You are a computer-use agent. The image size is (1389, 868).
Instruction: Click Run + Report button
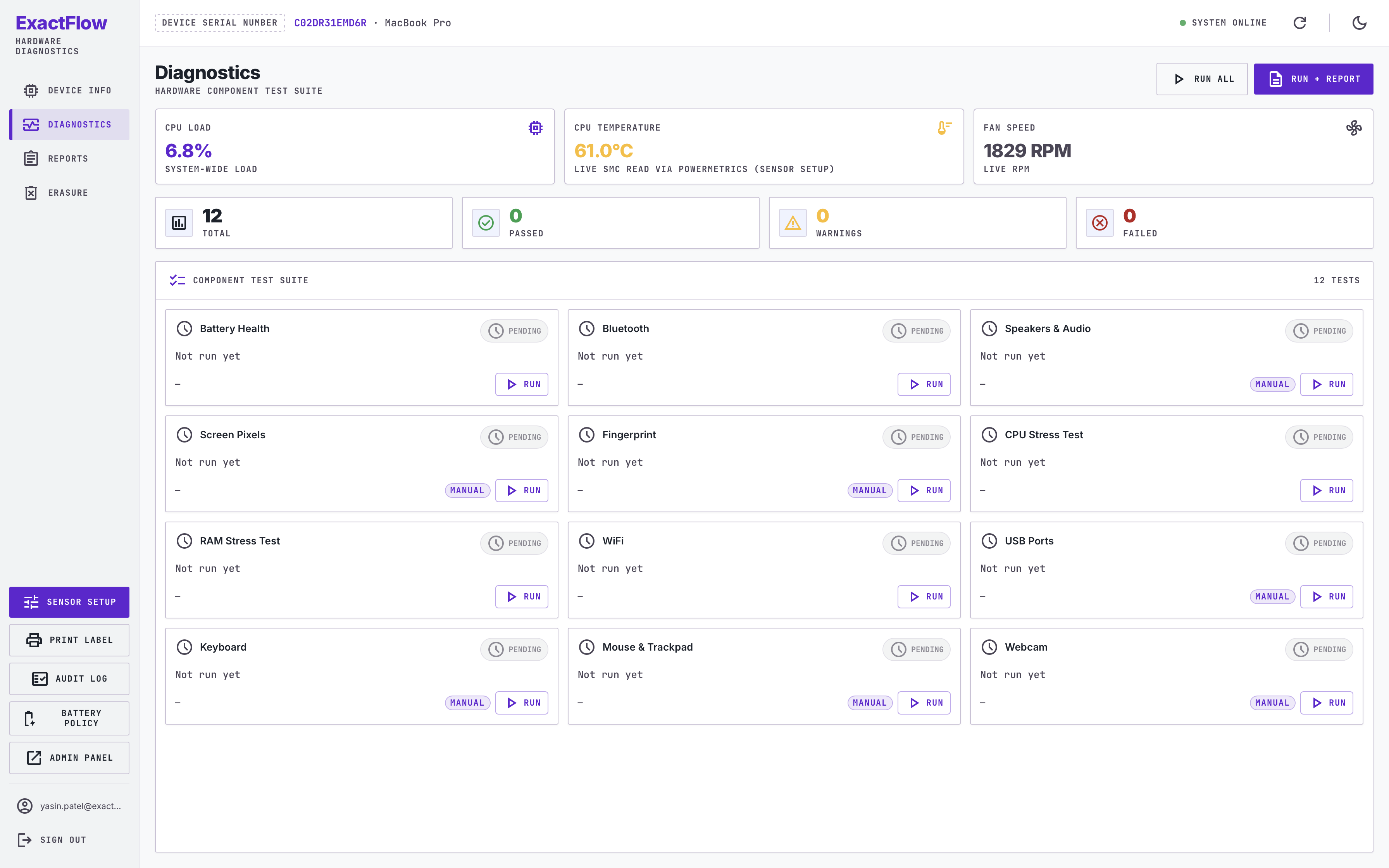(x=1313, y=79)
